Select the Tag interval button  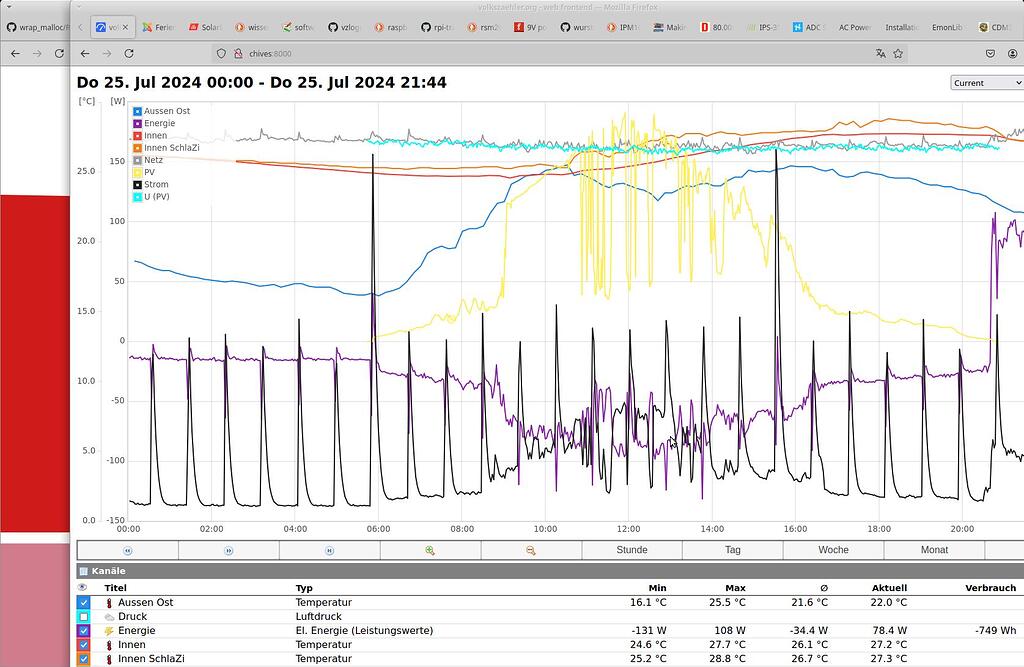pyautogui.click(x=732, y=549)
